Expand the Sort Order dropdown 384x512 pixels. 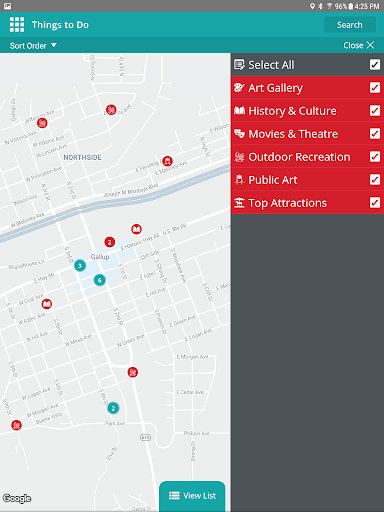pyautogui.click(x=33, y=46)
